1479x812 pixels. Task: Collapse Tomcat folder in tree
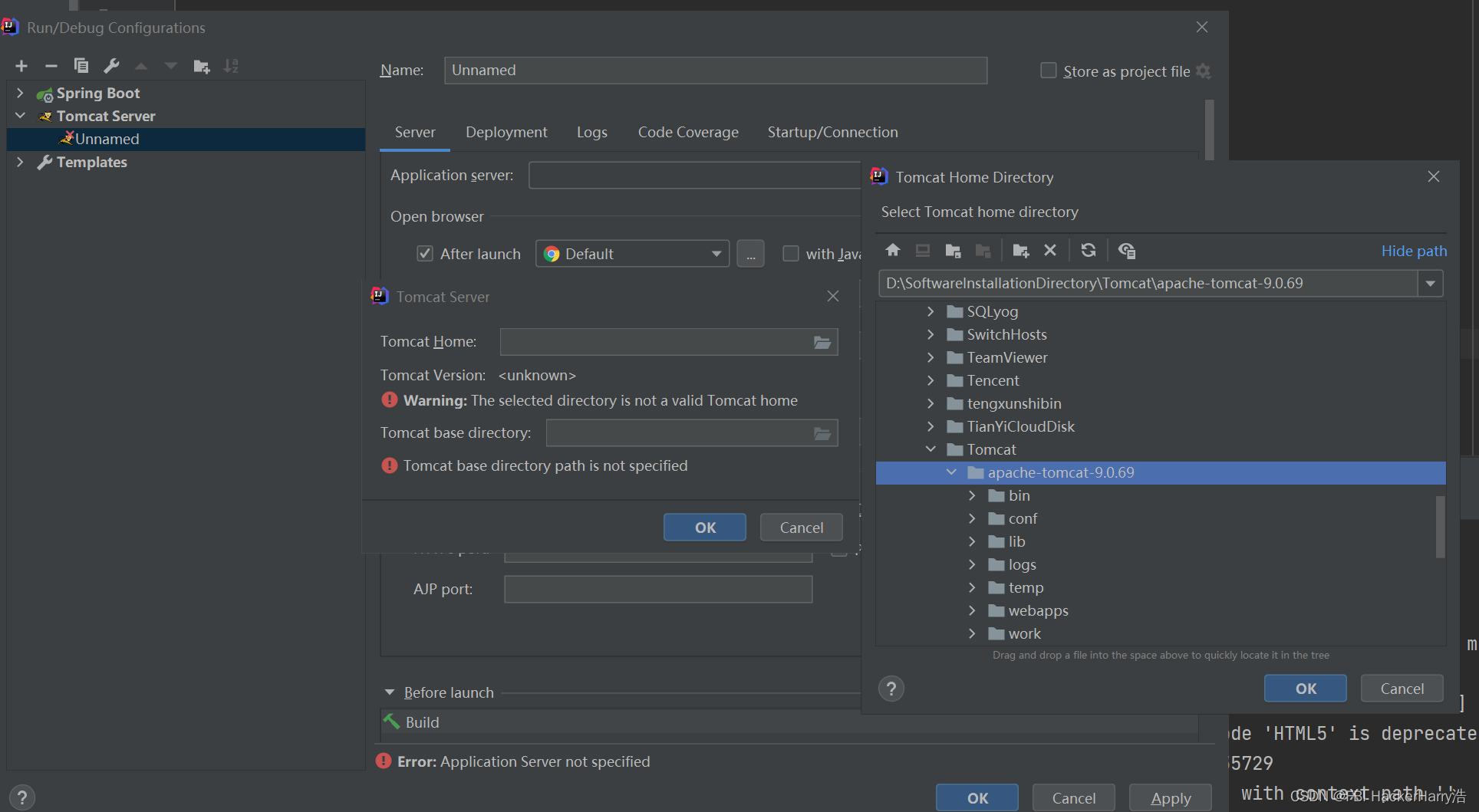click(x=931, y=449)
